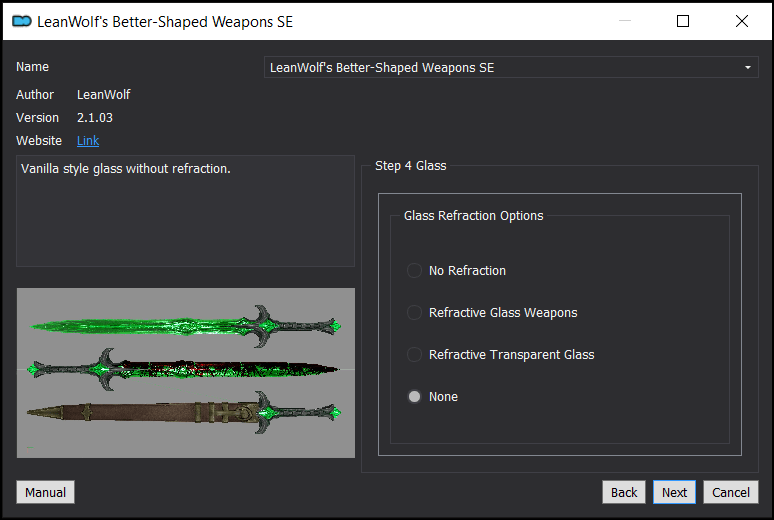
Task: Select the None radio option
Action: tap(432, 397)
